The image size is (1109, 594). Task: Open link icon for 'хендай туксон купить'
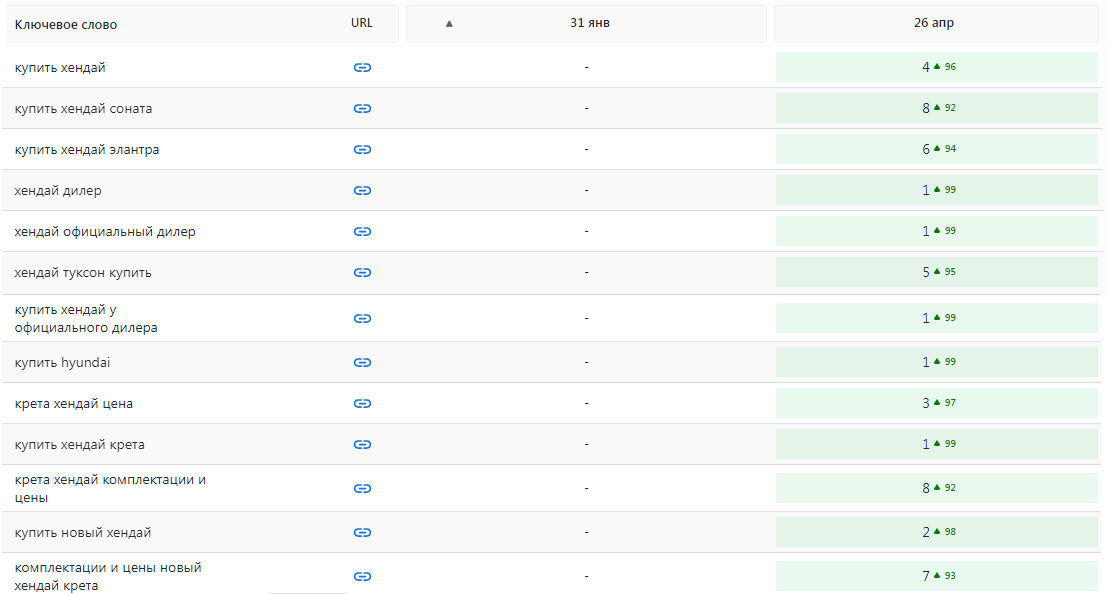(x=362, y=272)
